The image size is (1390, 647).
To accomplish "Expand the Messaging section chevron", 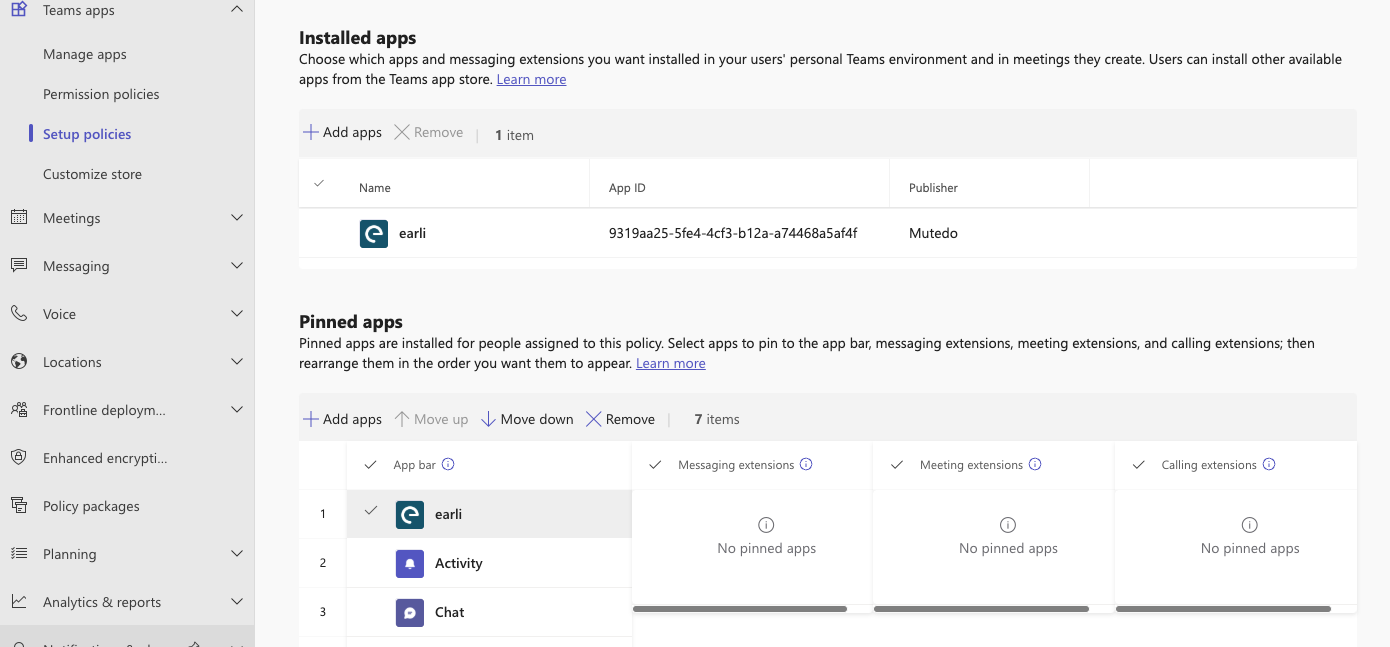I will (x=237, y=266).
